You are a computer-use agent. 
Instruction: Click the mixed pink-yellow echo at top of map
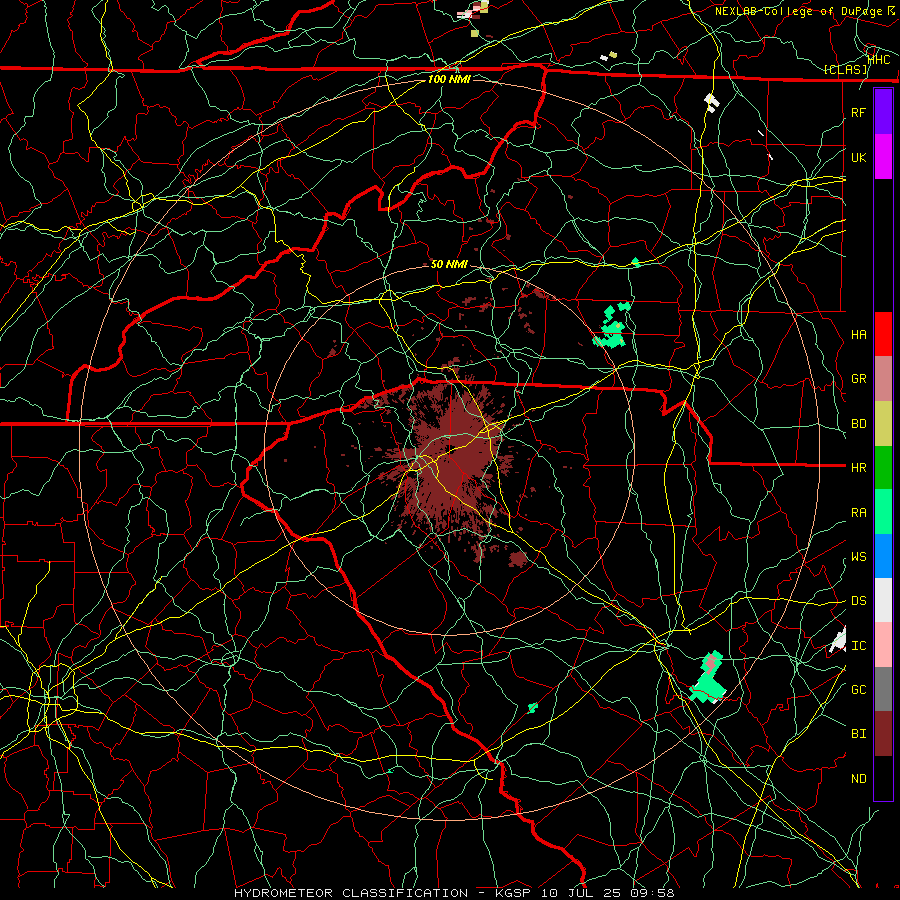tap(474, 10)
